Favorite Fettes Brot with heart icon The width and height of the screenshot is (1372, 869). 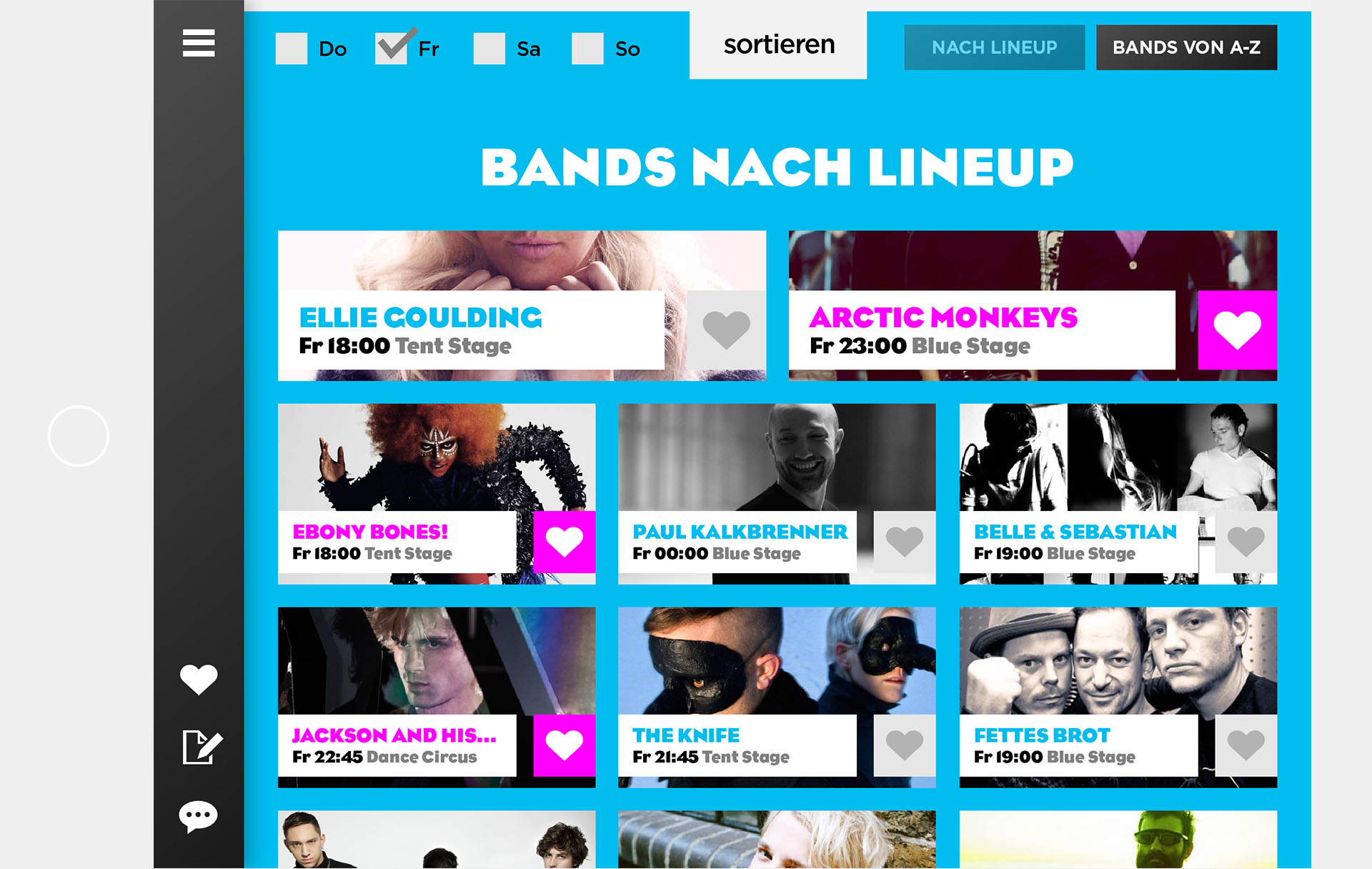coord(1246,745)
